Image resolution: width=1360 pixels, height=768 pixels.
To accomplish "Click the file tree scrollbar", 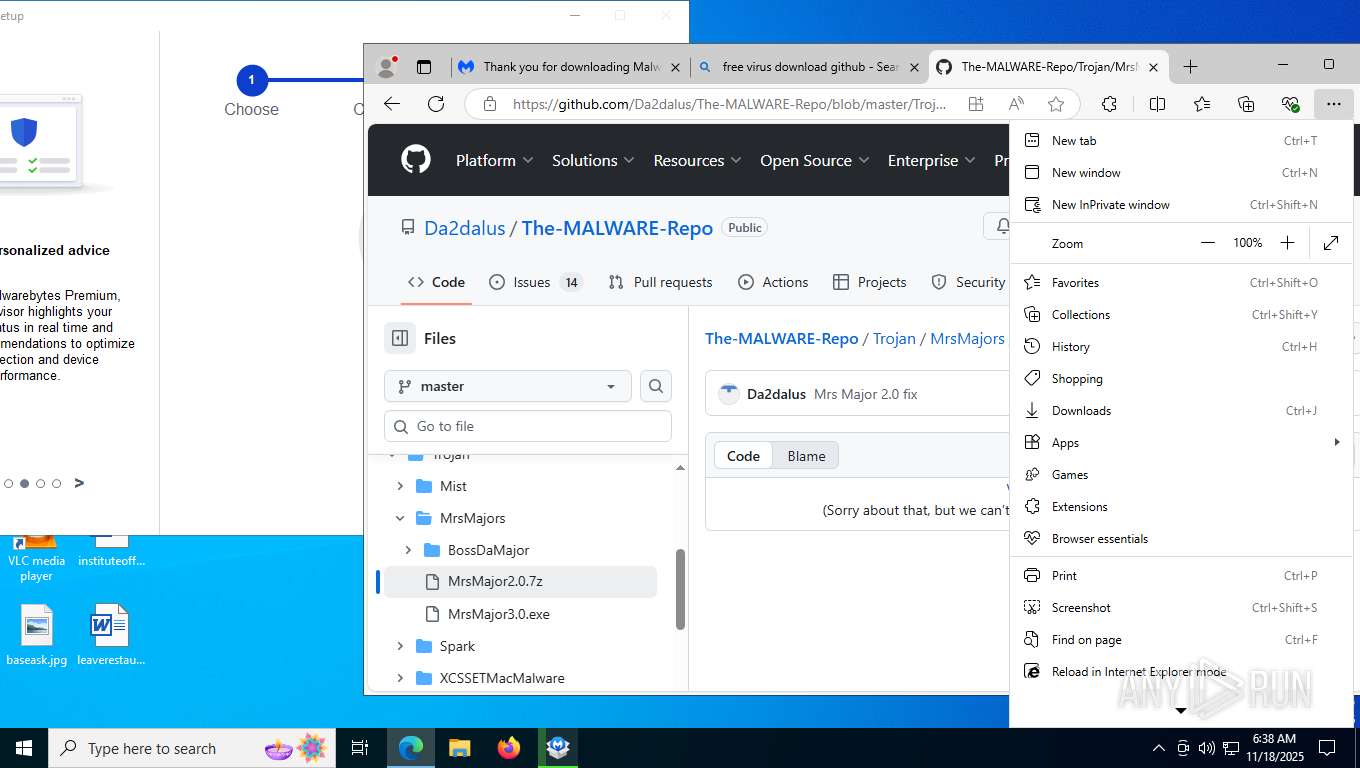I will (x=681, y=589).
